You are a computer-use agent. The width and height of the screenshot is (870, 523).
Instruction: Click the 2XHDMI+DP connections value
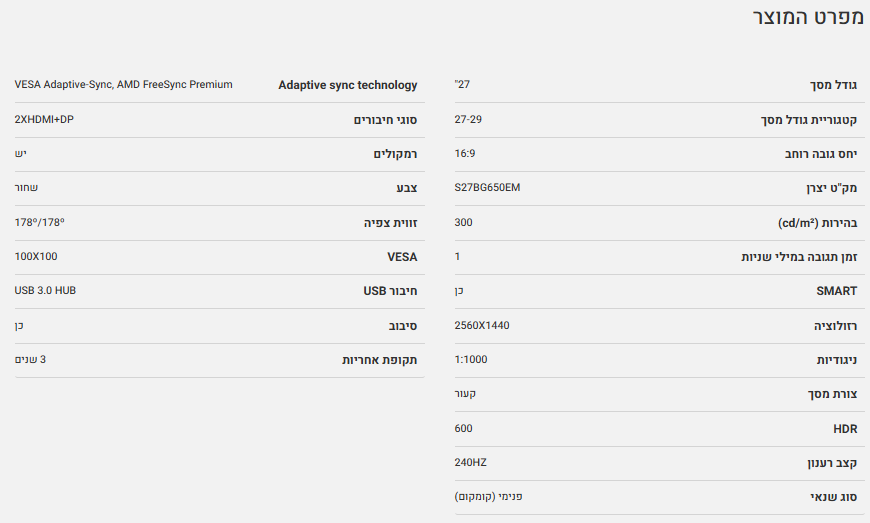coord(44,120)
